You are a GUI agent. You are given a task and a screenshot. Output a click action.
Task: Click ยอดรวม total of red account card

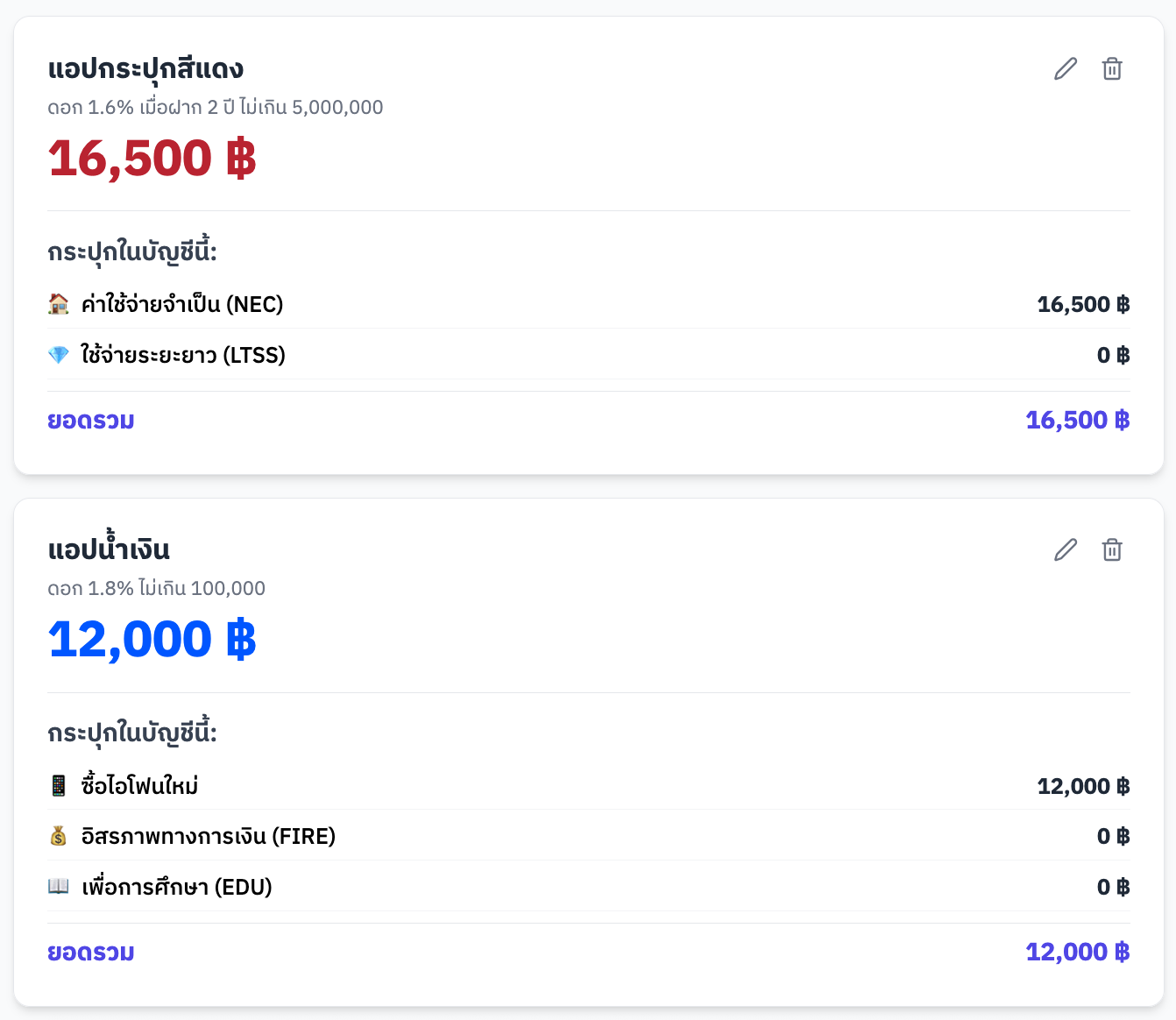coord(91,421)
